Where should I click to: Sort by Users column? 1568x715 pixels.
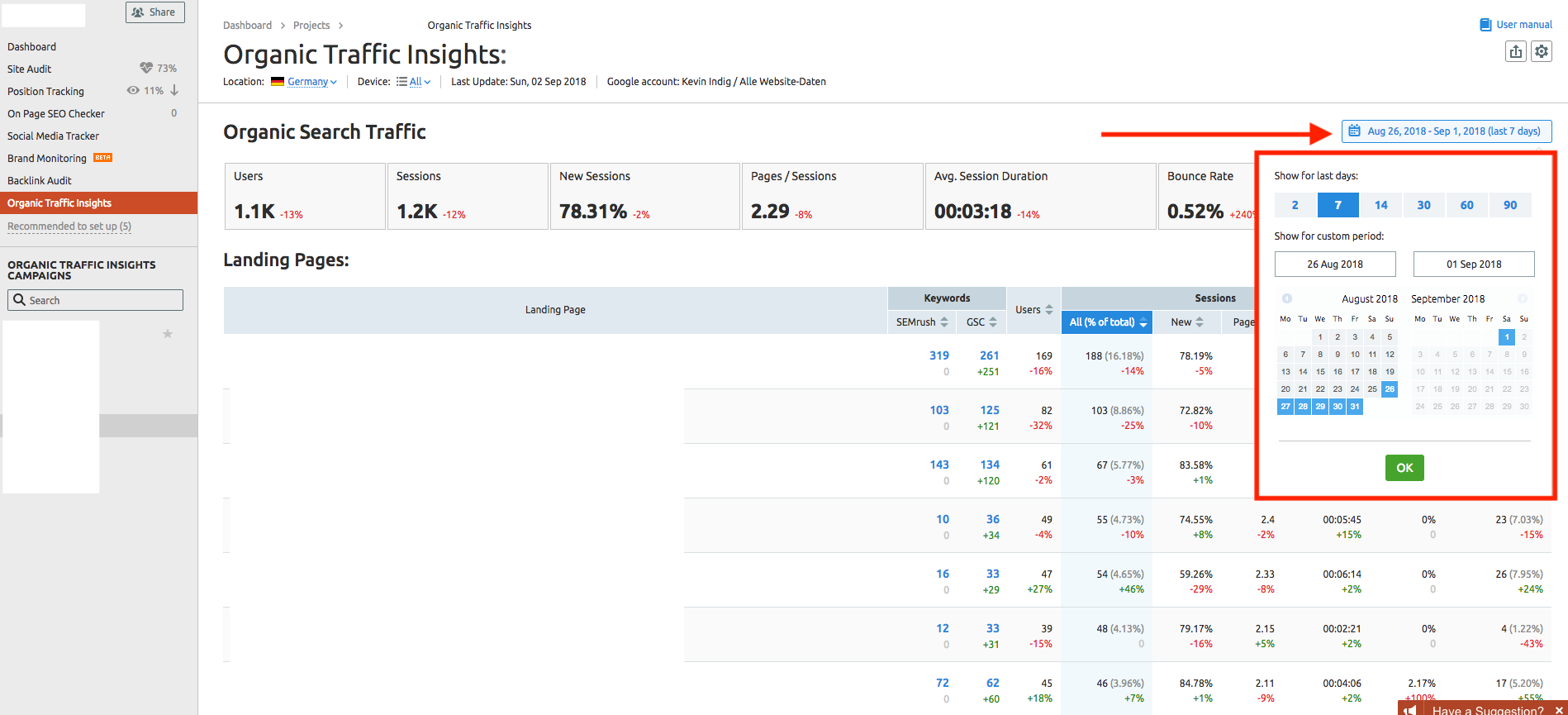point(1034,310)
